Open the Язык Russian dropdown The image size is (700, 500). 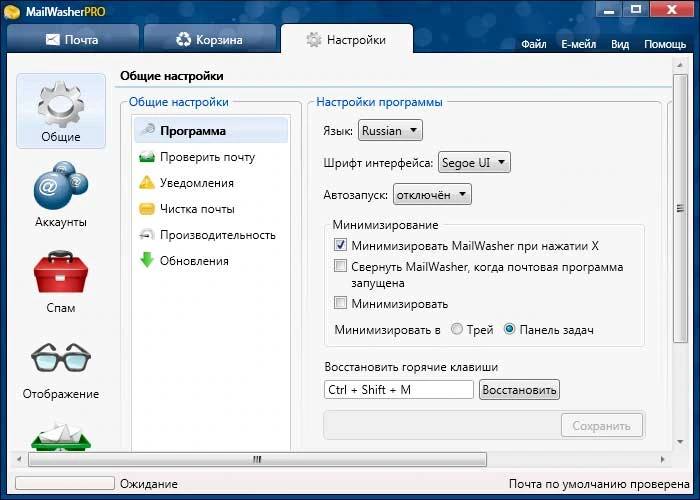point(390,130)
